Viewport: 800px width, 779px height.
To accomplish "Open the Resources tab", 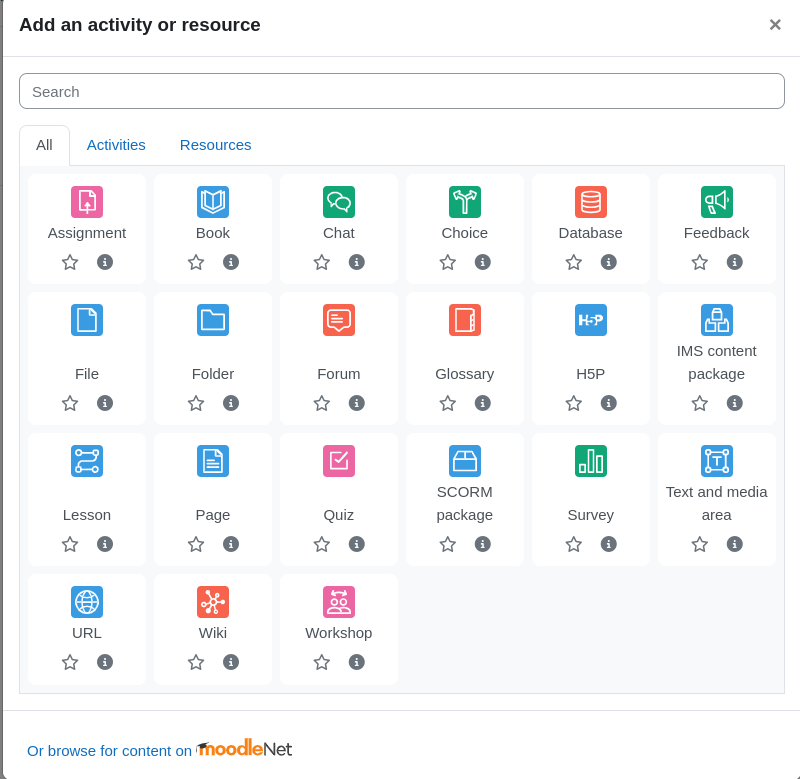I will pos(215,145).
